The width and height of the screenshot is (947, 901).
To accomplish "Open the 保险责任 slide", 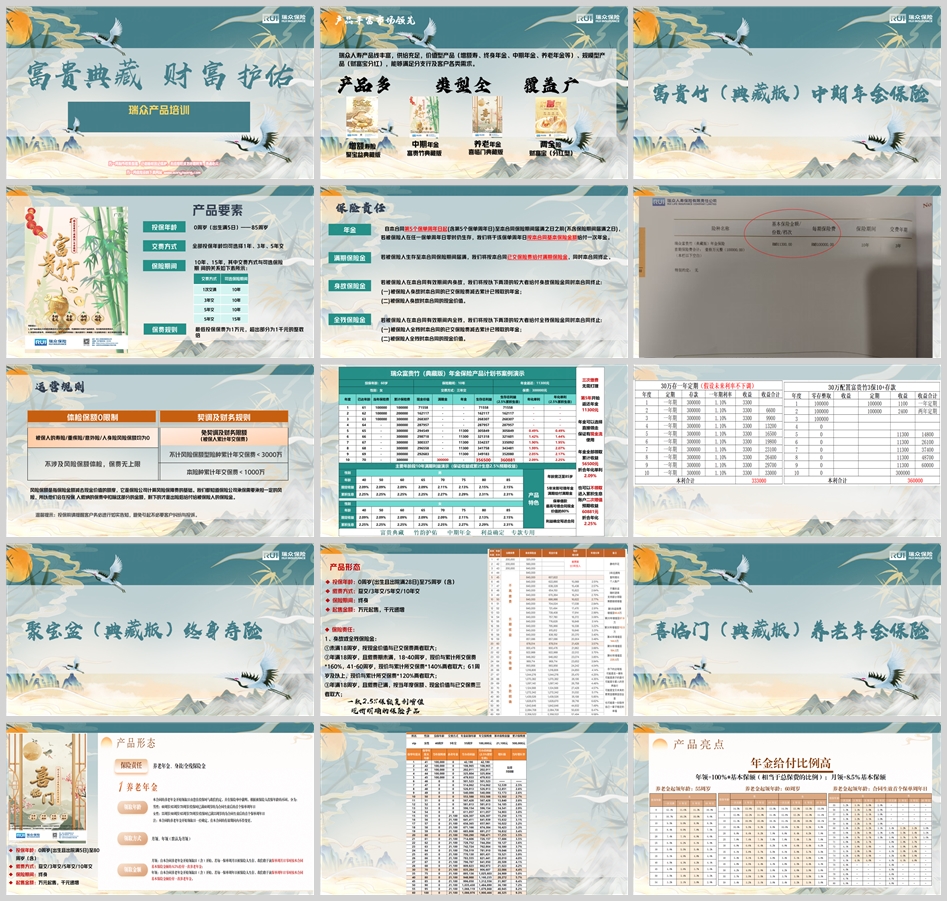I will pos(474,271).
